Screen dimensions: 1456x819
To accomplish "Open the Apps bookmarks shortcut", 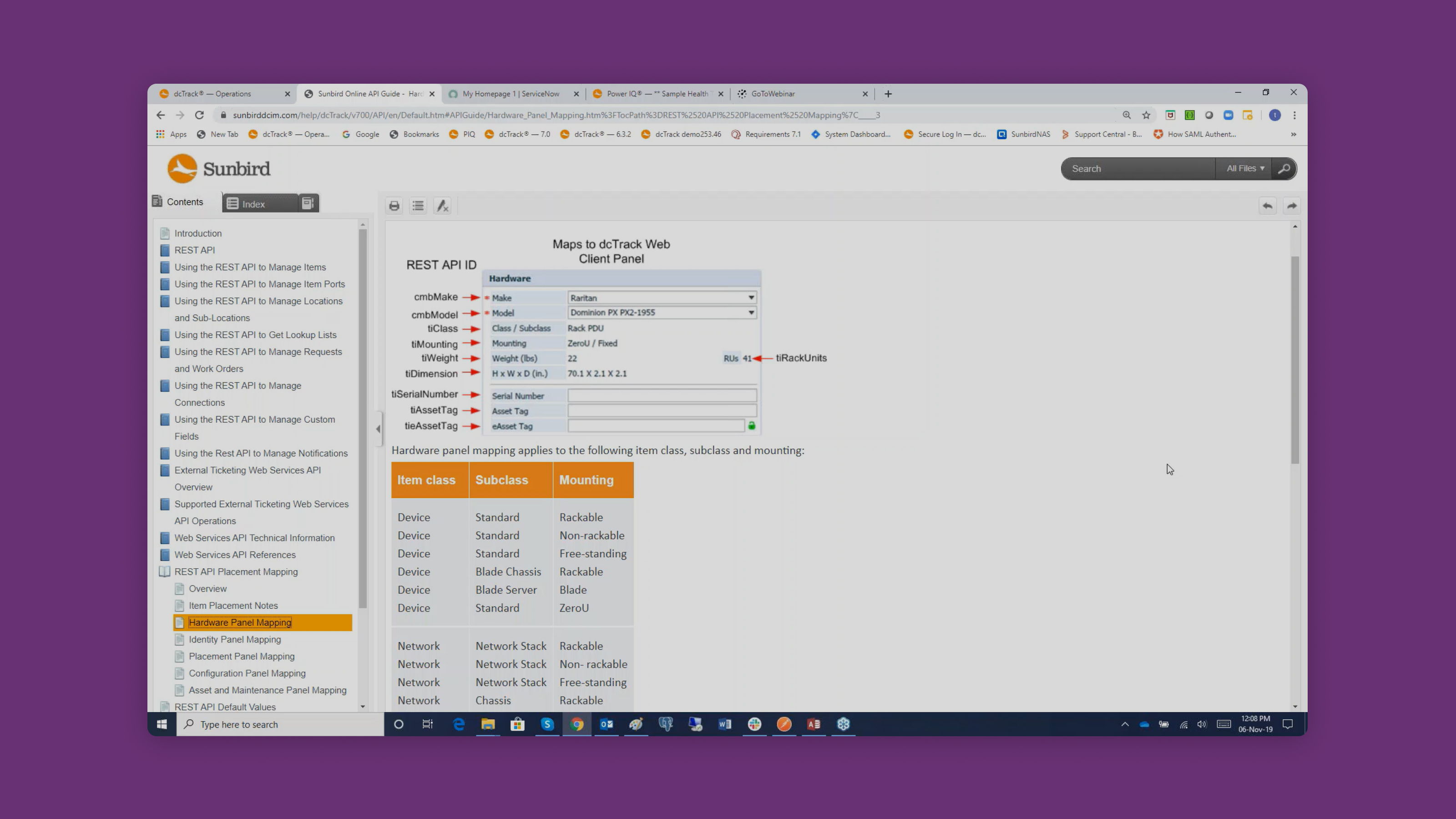I will click(x=171, y=135).
